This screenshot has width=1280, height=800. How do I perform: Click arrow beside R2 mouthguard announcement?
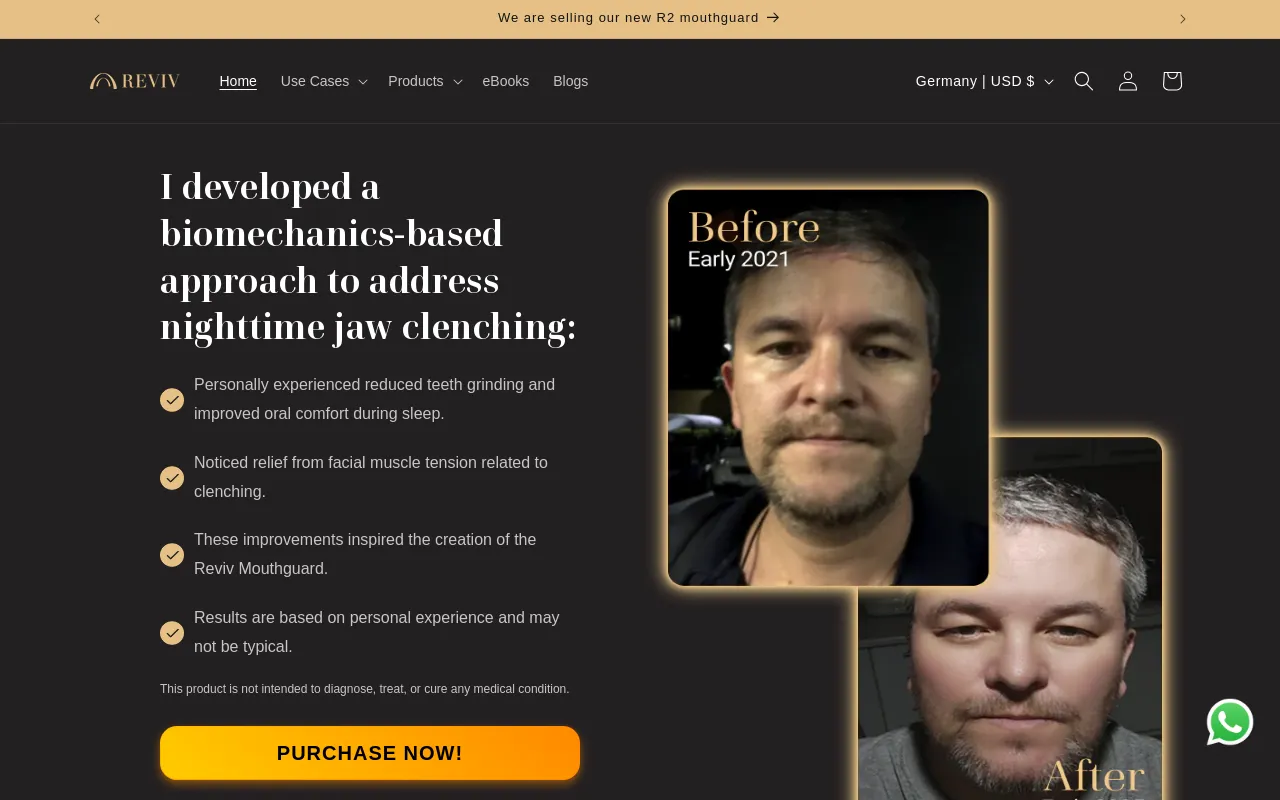click(773, 18)
